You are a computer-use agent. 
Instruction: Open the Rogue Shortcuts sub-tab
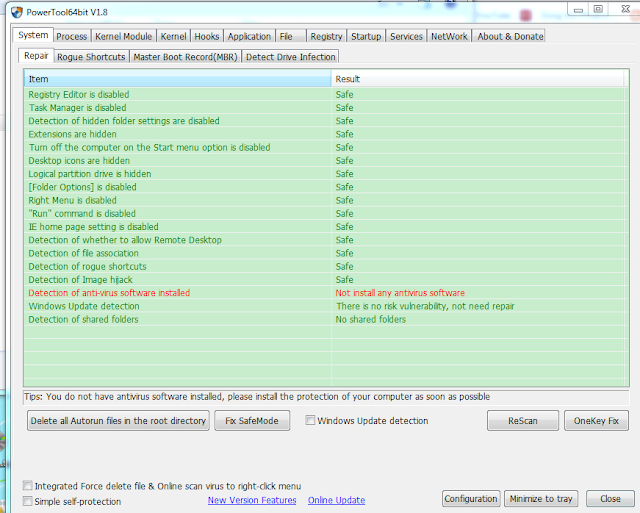(x=91, y=57)
